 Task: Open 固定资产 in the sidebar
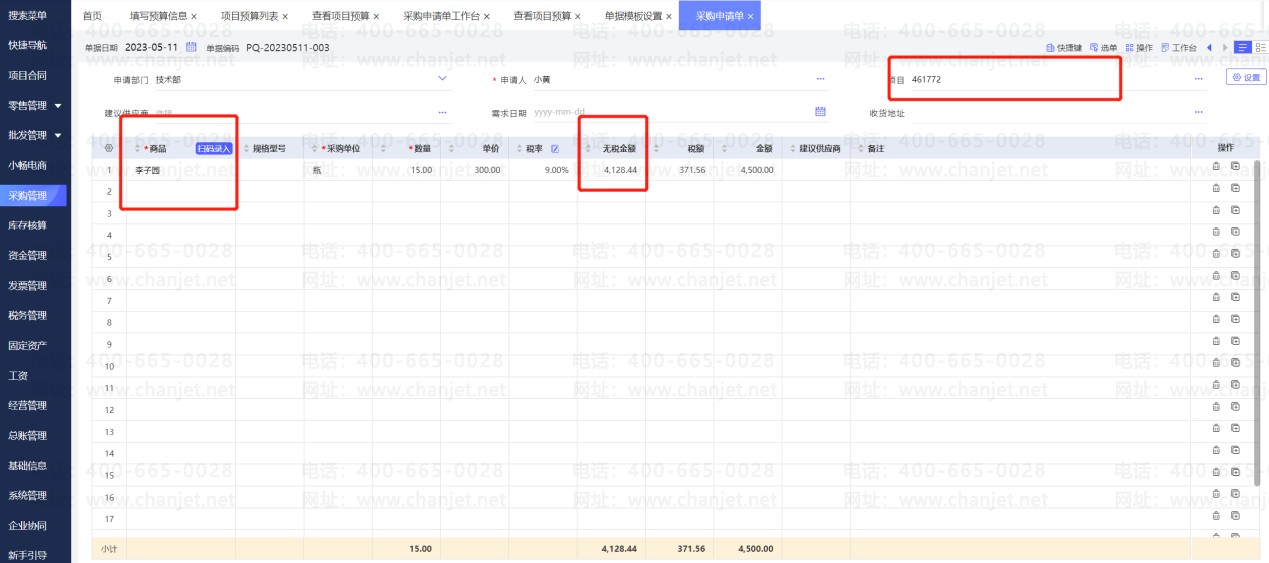coord(28,345)
